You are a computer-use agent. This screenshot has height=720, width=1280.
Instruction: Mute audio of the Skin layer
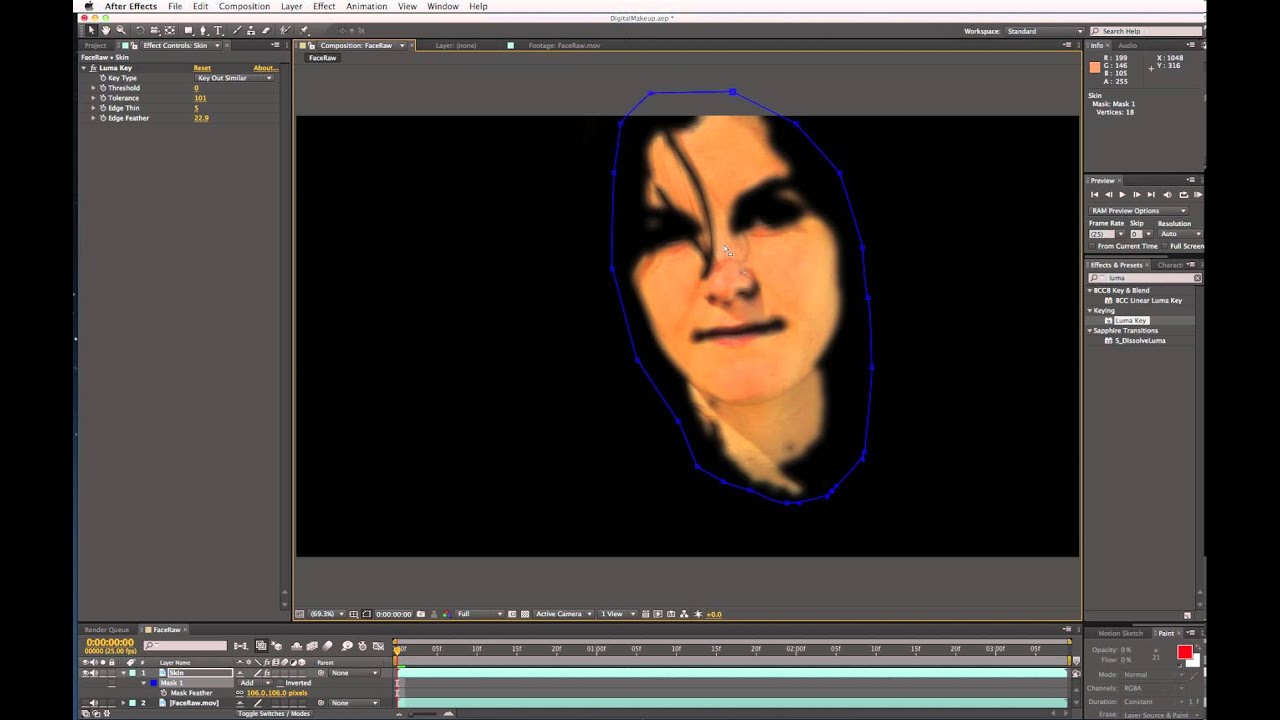[94, 673]
